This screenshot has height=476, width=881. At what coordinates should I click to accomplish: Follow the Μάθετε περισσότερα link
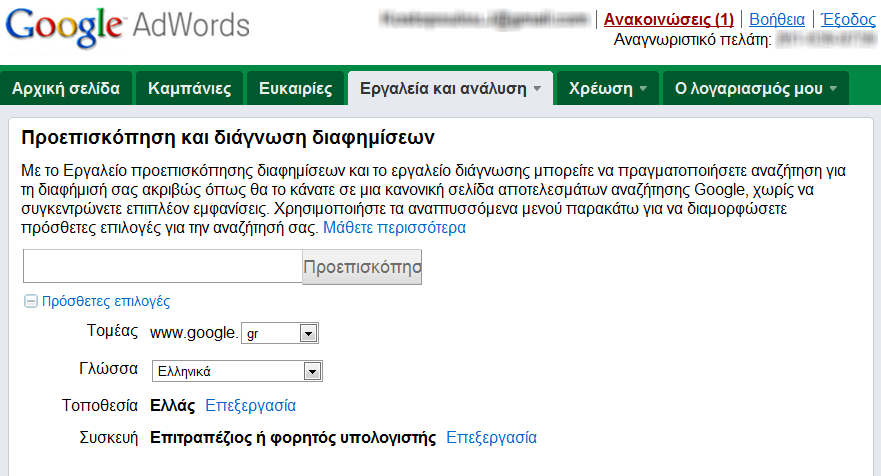pyautogui.click(x=394, y=228)
